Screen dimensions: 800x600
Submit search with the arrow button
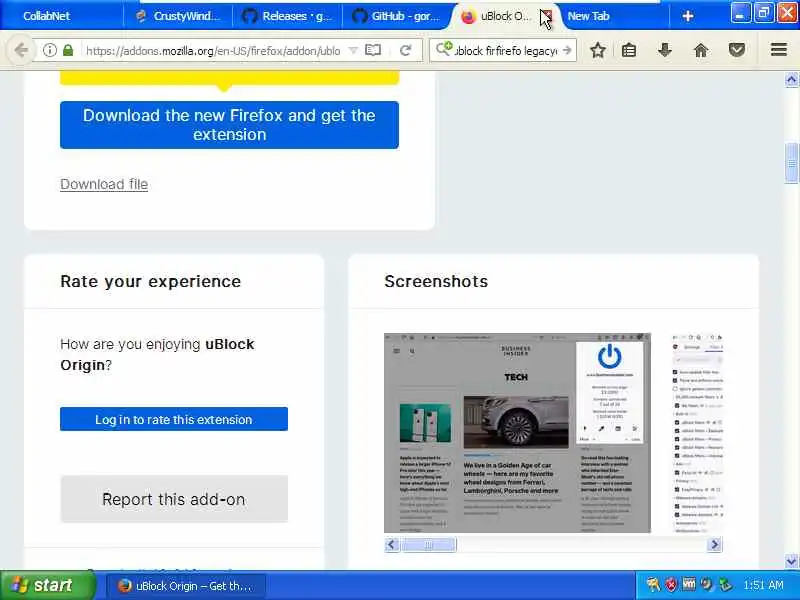pos(567,50)
